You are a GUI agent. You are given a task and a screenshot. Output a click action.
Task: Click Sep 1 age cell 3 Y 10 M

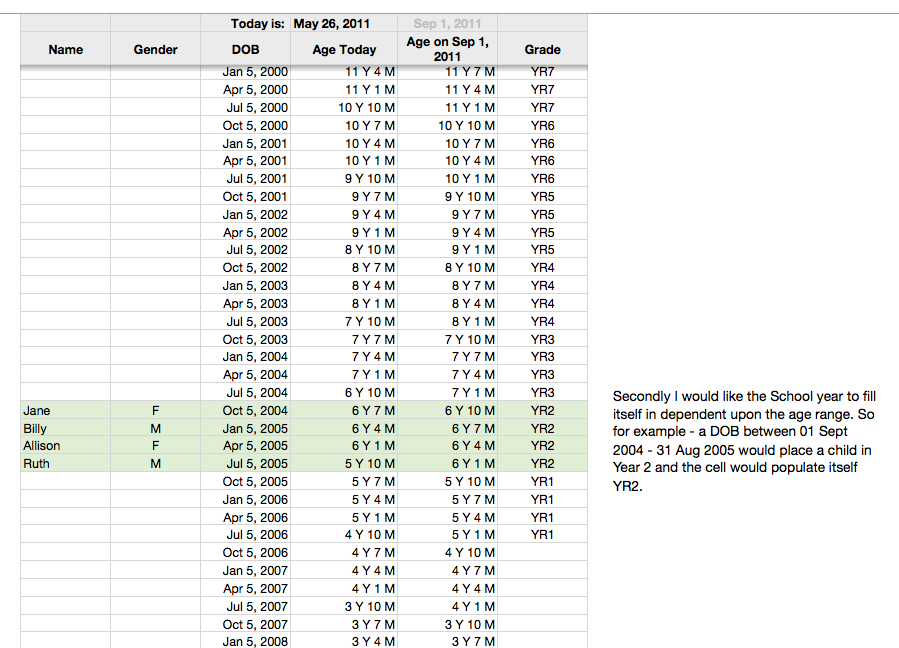447,624
